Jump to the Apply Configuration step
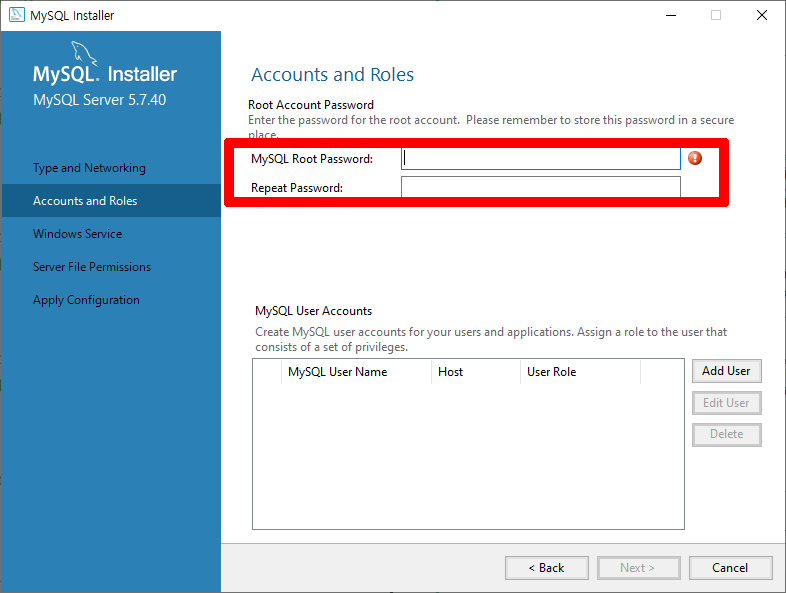This screenshot has width=786, height=593. 86,300
